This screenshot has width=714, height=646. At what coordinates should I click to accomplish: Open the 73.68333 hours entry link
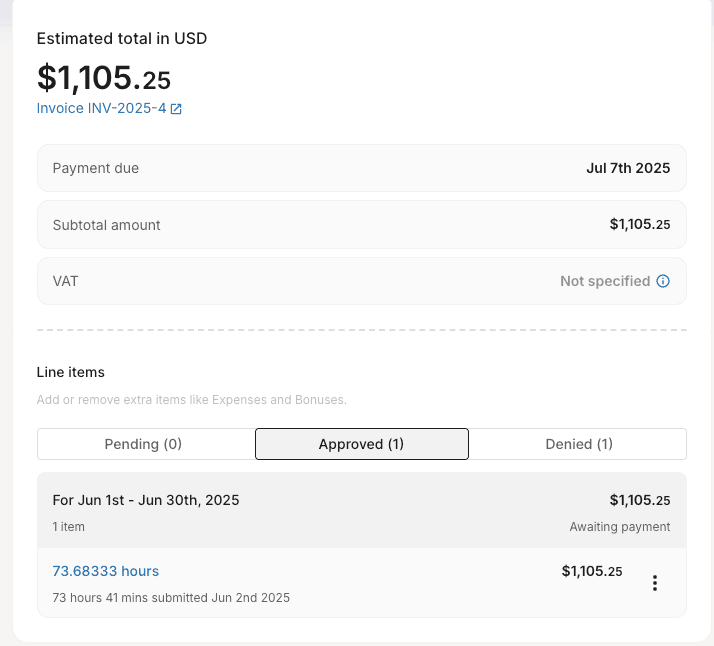coord(106,571)
